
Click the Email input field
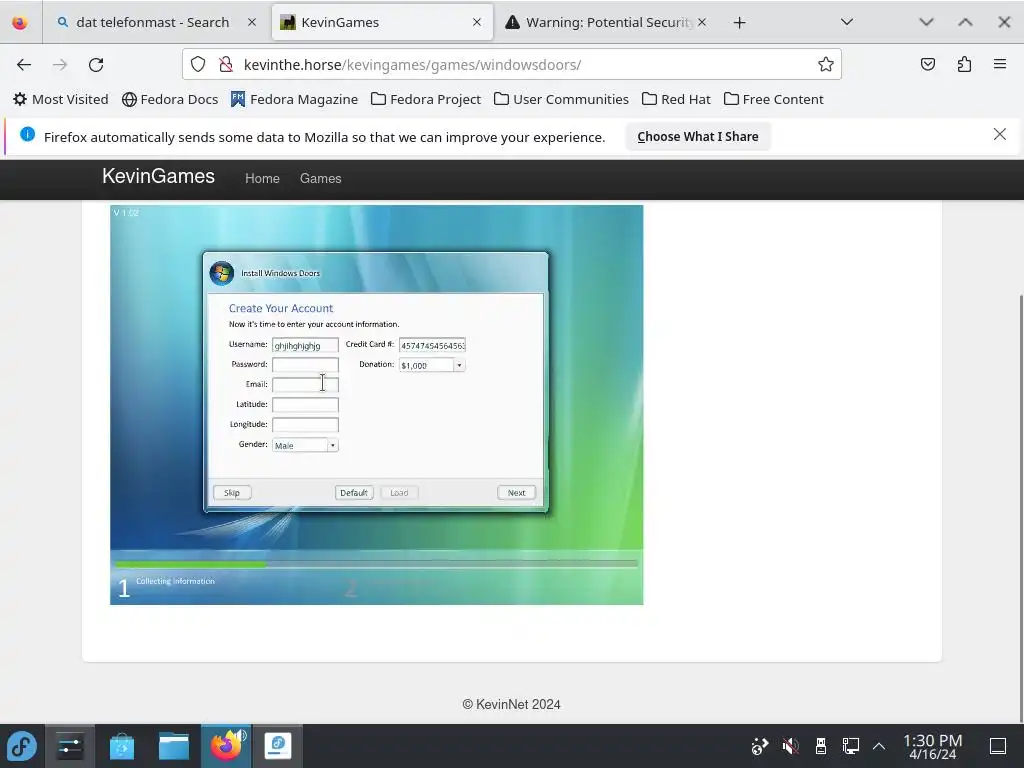point(305,385)
